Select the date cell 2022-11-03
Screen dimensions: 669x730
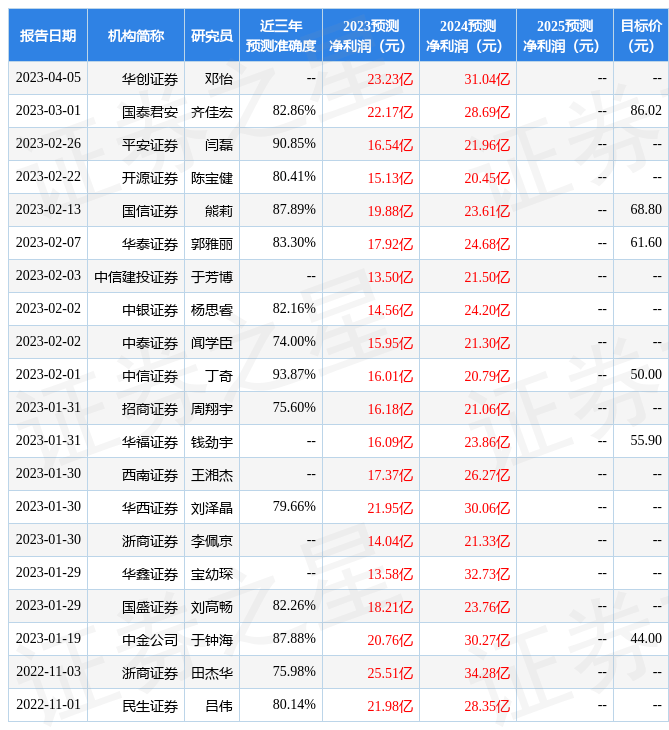[x=48, y=672]
